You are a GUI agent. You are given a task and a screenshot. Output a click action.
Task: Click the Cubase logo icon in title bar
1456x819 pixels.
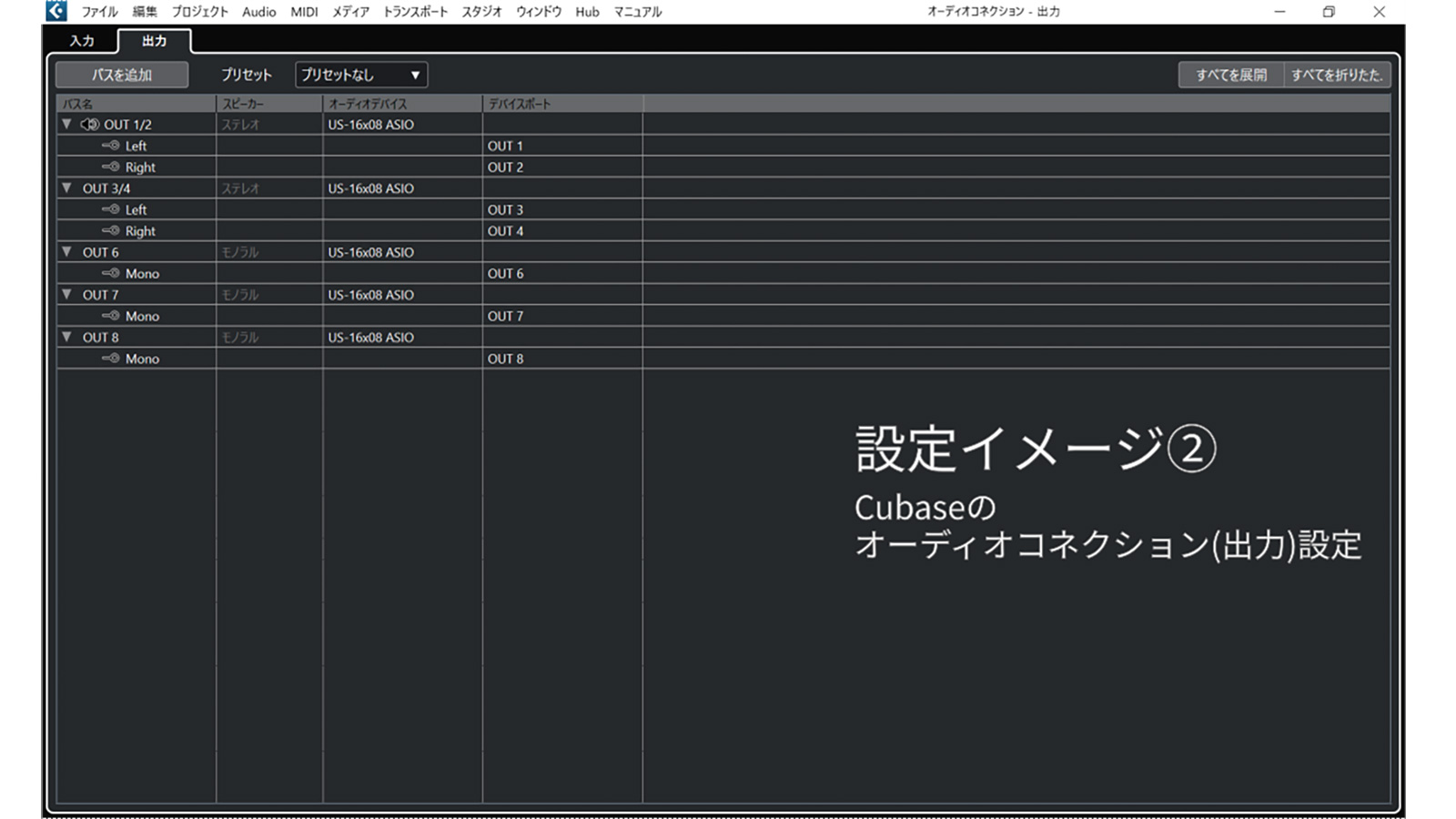pyautogui.click(x=56, y=11)
